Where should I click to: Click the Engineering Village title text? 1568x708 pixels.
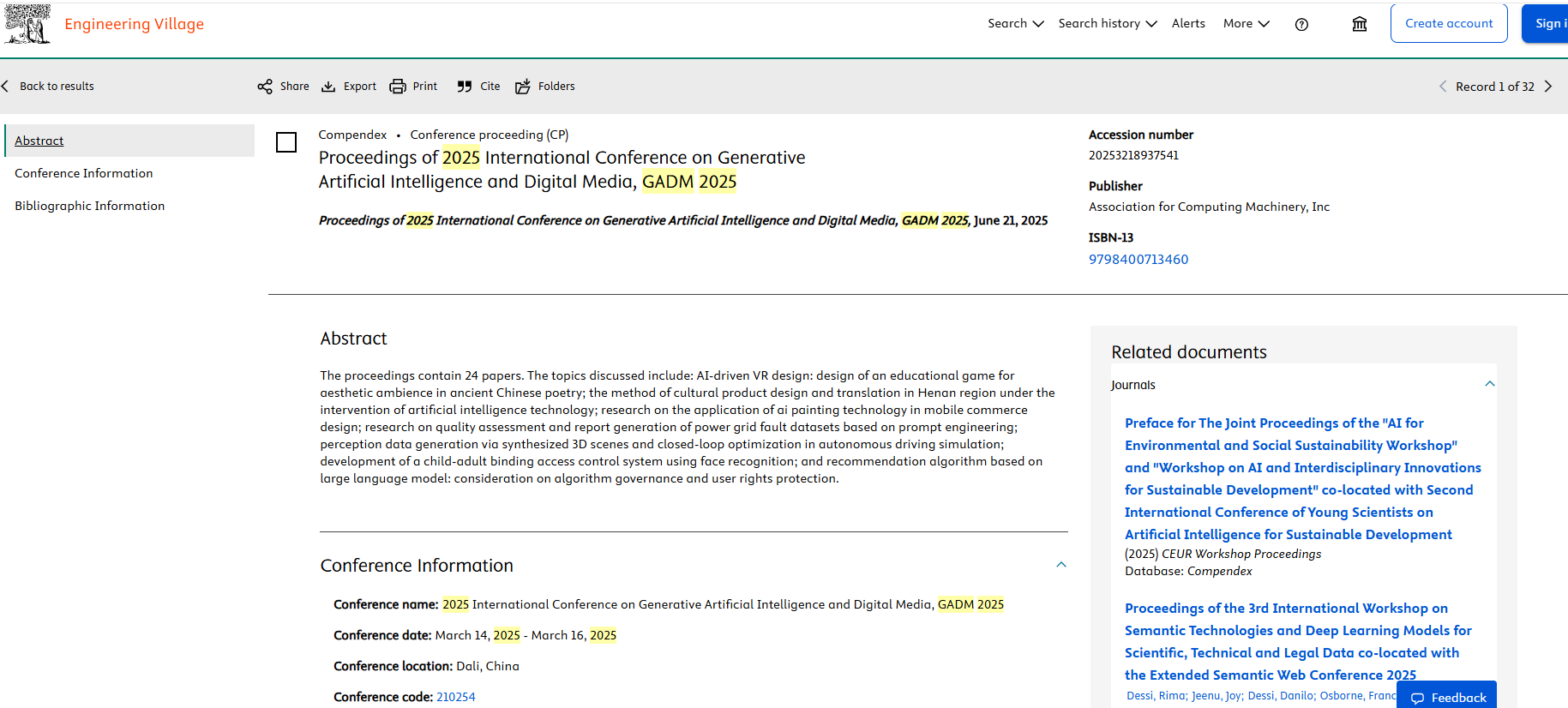coord(135,24)
